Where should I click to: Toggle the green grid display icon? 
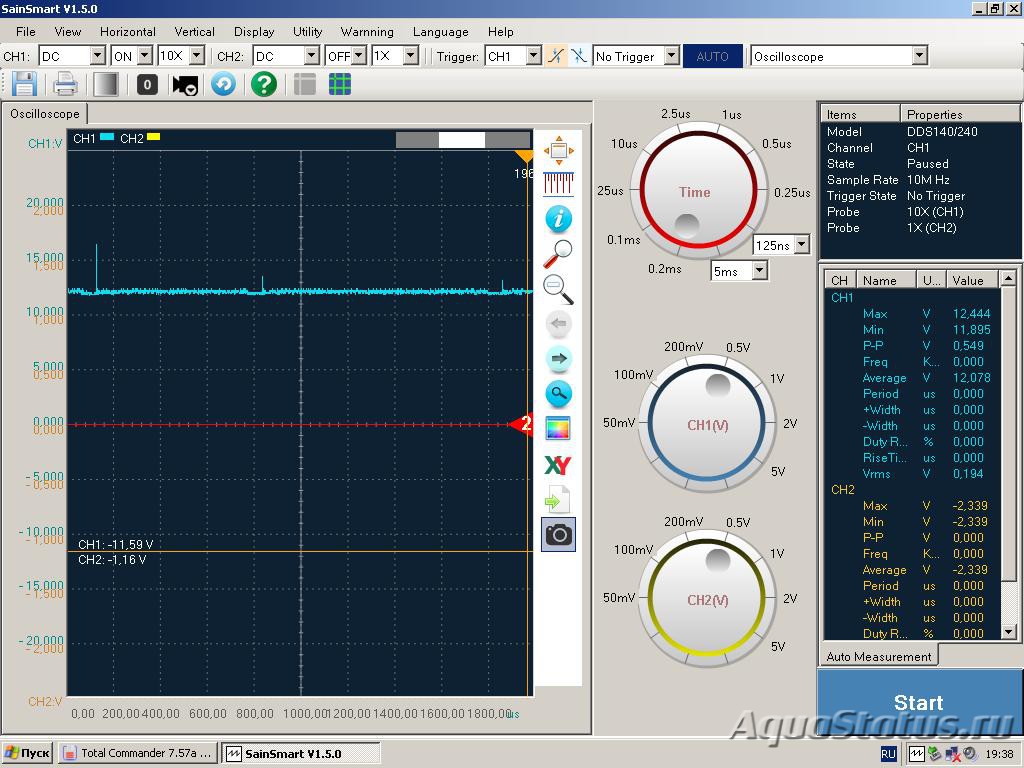point(340,84)
